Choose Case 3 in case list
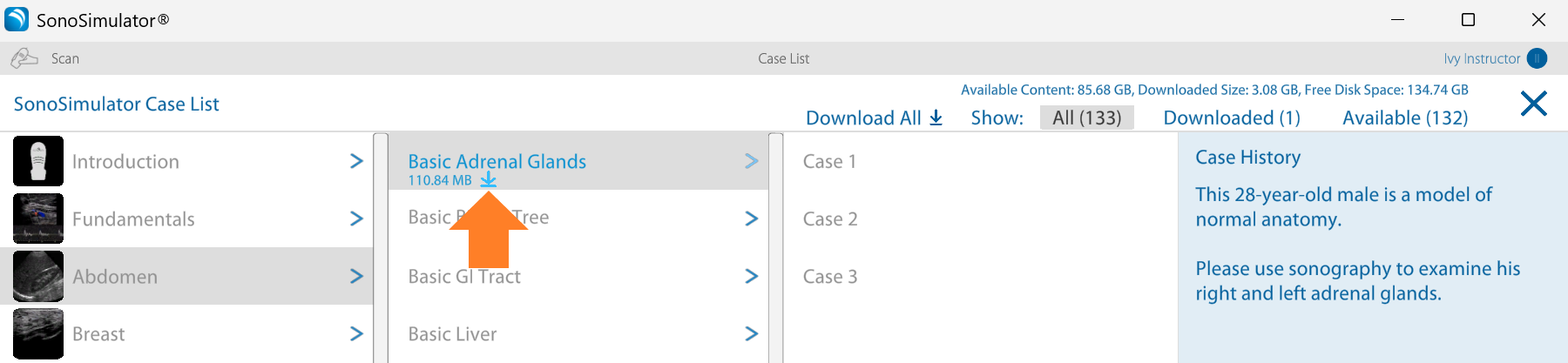The image size is (1568, 363). [829, 276]
